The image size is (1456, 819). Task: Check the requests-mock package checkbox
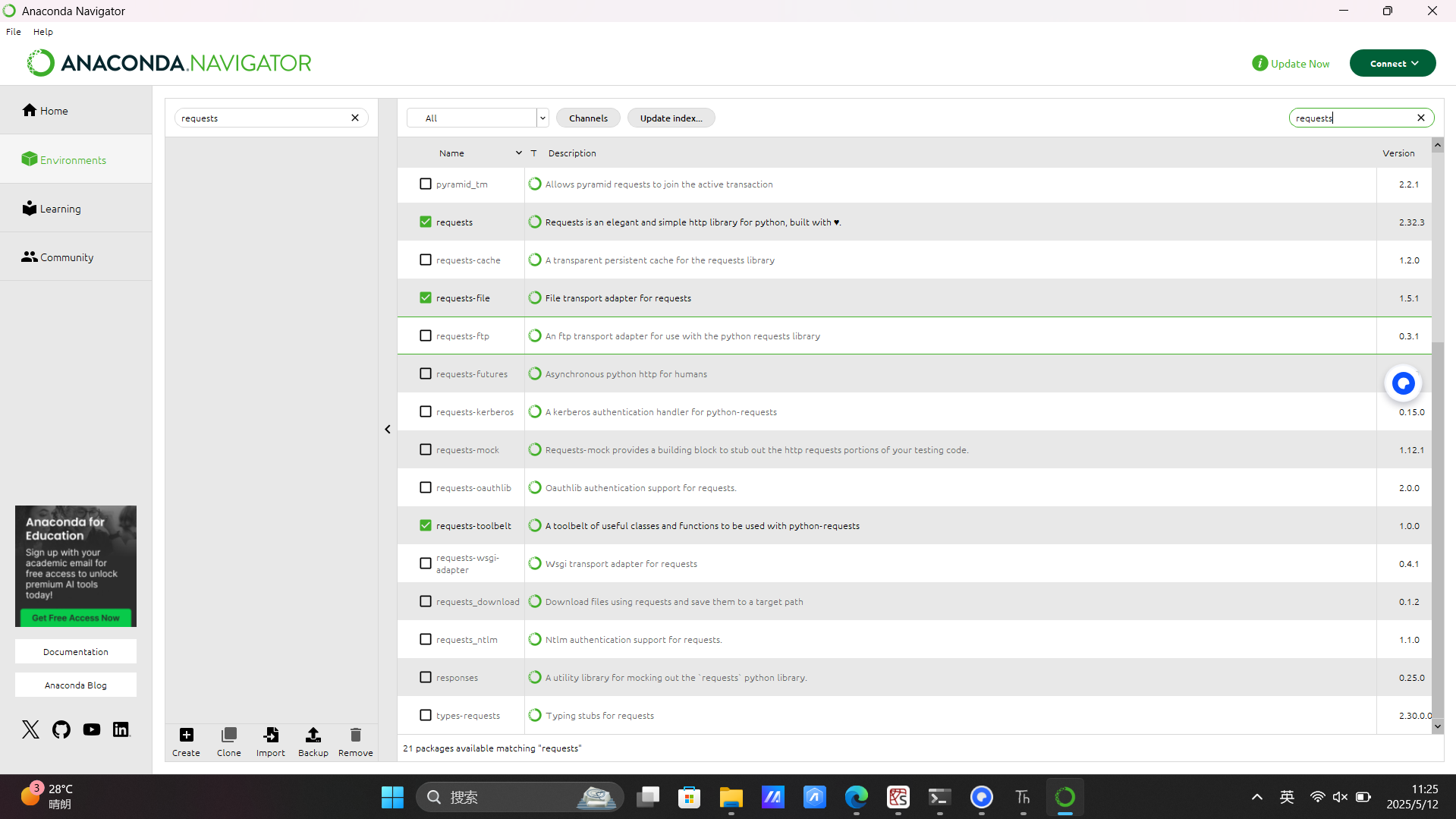[x=426, y=449]
